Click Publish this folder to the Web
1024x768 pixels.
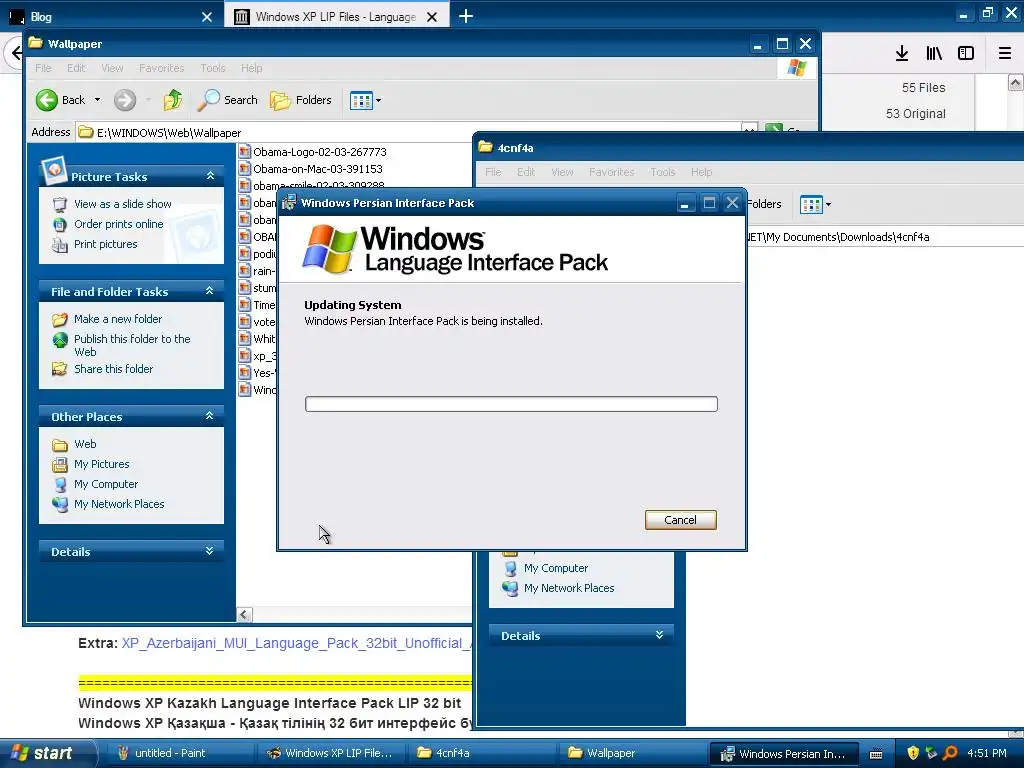[132, 345]
